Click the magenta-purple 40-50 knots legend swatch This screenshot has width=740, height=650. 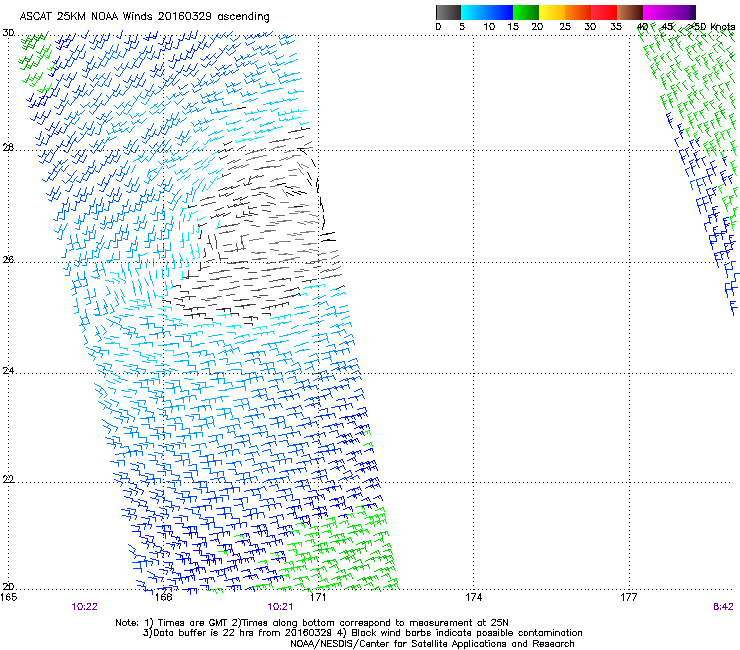[669, 12]
